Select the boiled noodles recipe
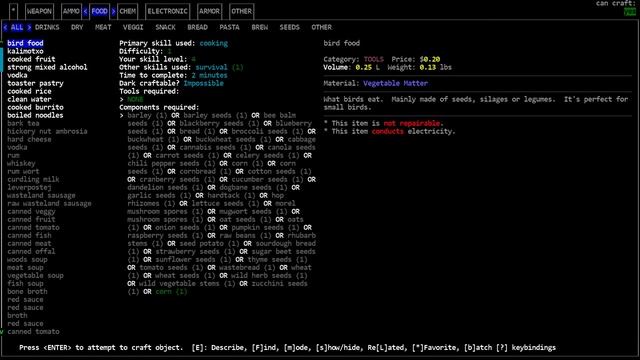 point(35,116)
